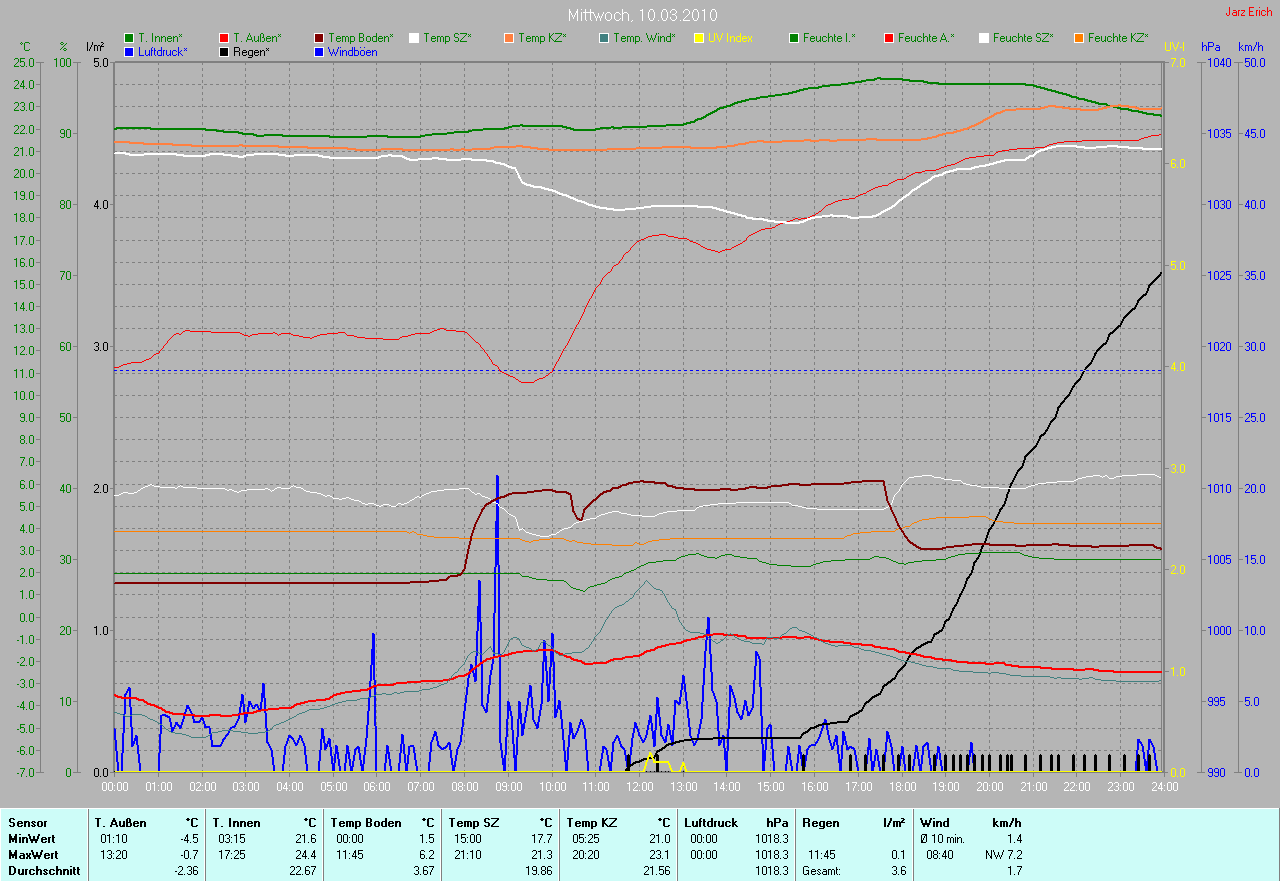Click the T. Außen maximum value -0.7
Screen dimensions: 1280x881
pyautogui.click(x=188, y=855)
